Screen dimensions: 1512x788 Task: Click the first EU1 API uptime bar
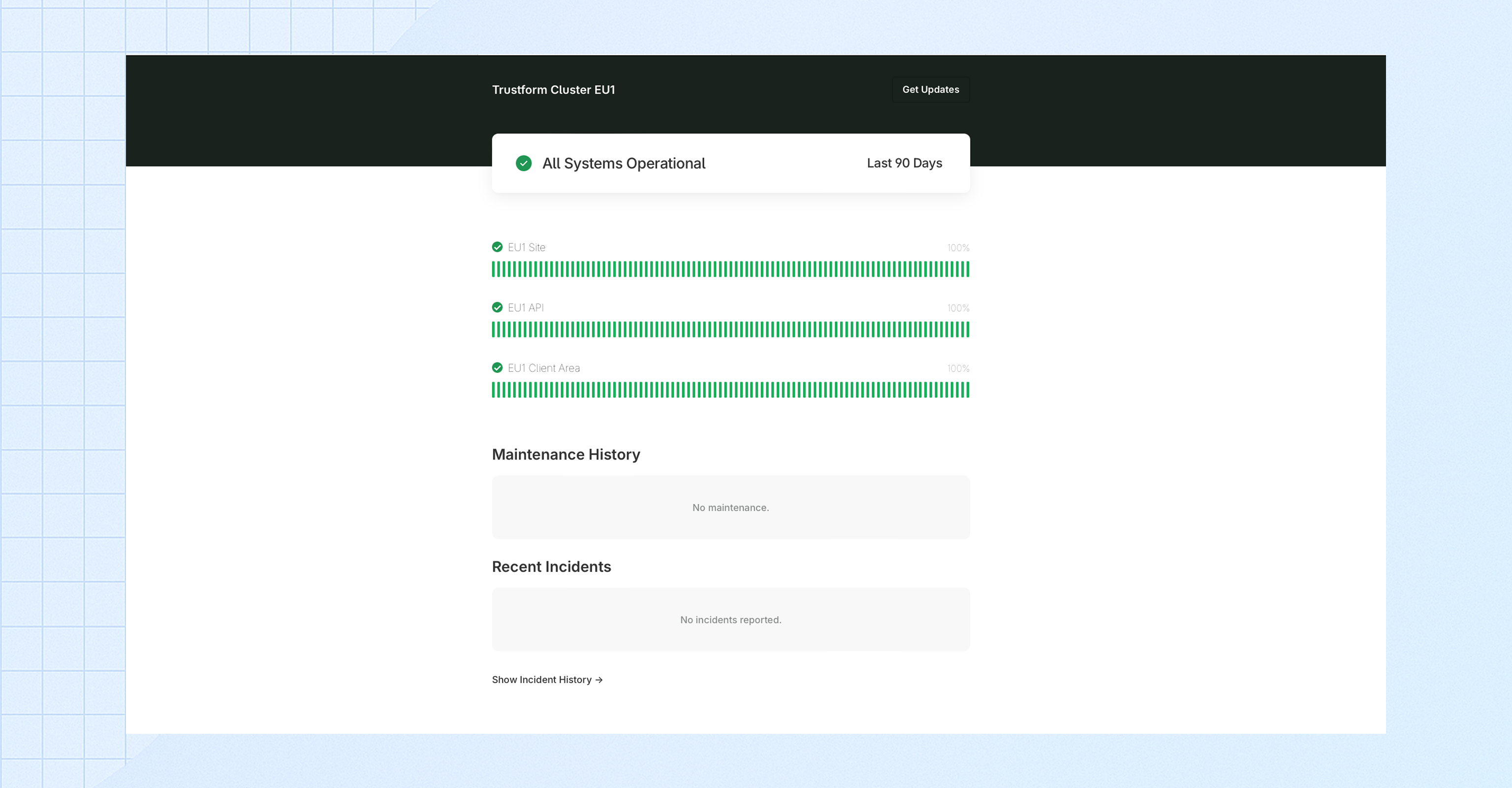click(494, 330)
